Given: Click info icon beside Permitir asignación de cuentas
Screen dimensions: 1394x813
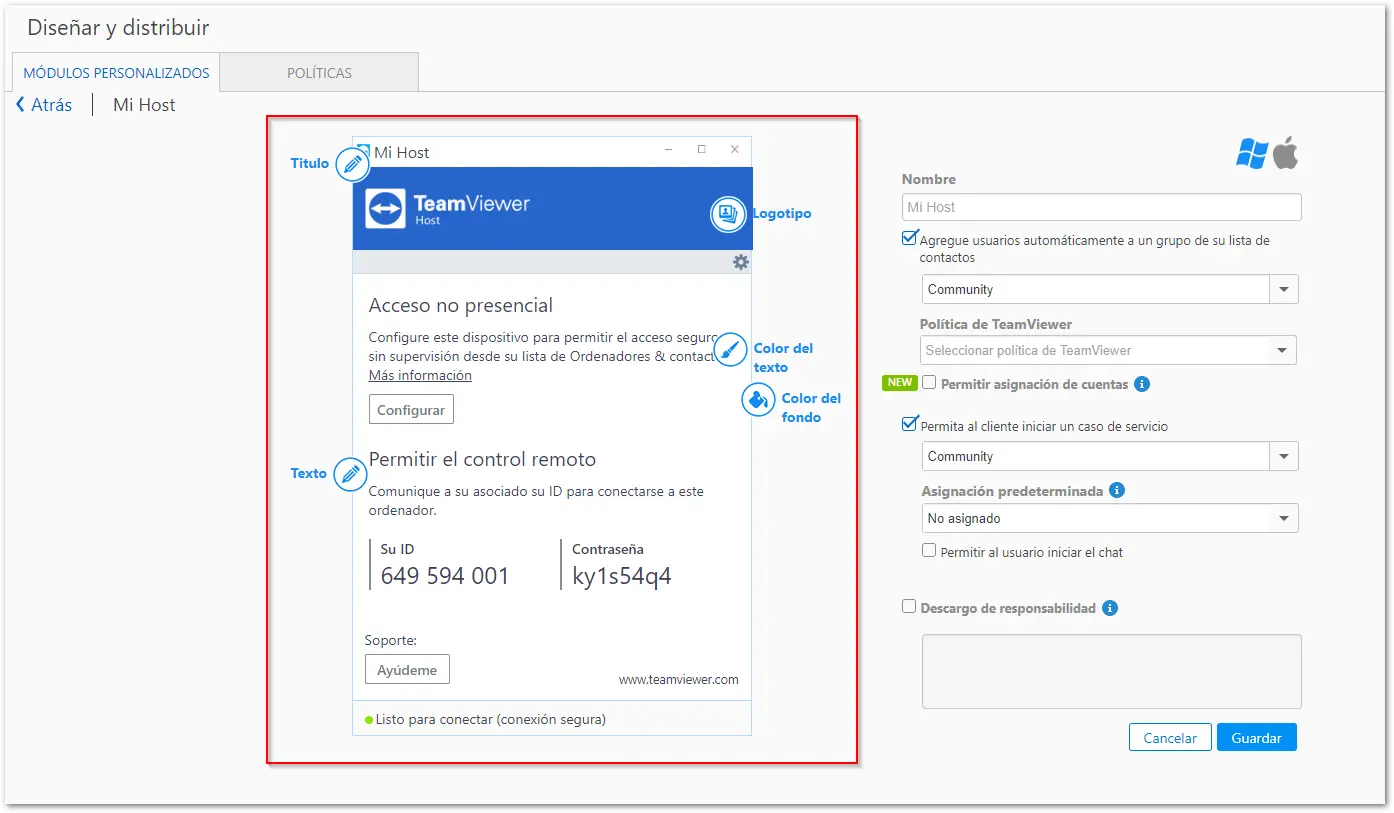Looking at the screenshot, I should [1142, 384].
